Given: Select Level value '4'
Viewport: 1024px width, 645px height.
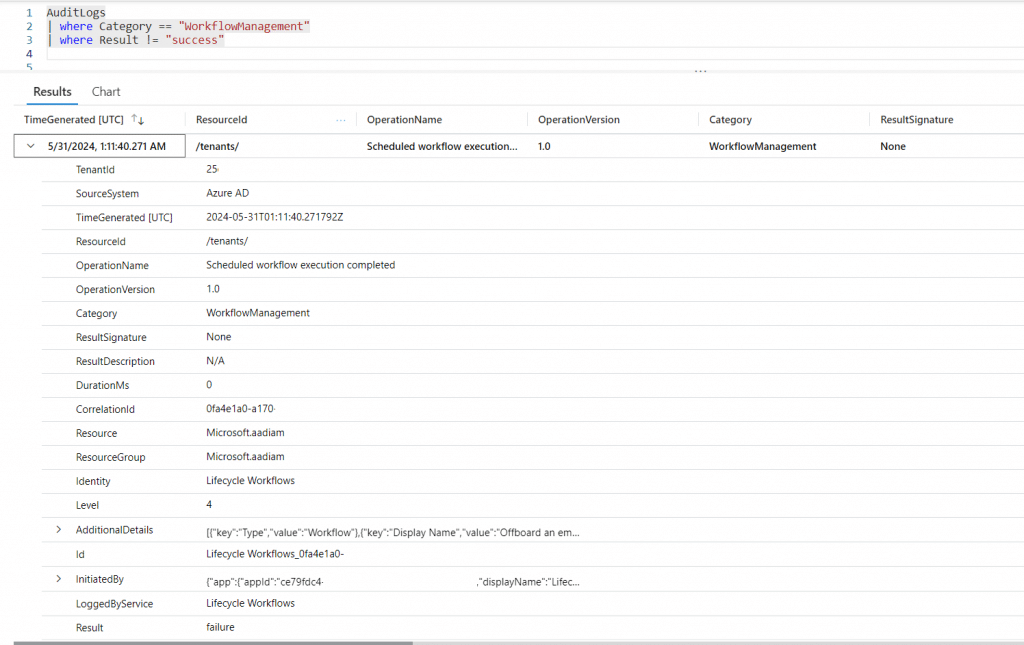Looking at the screenshot, I should [x=209, y=505].
